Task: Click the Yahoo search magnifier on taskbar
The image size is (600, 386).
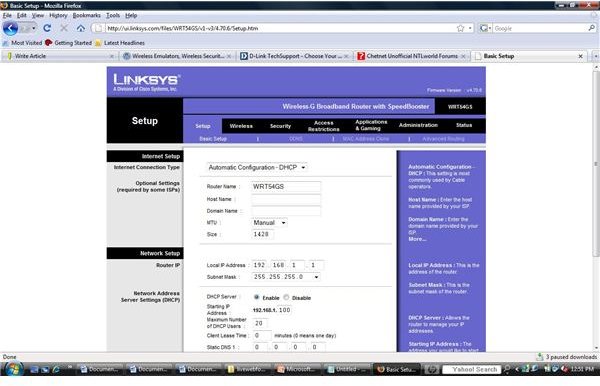Action: pyautogui.click(x=507, y=369)
